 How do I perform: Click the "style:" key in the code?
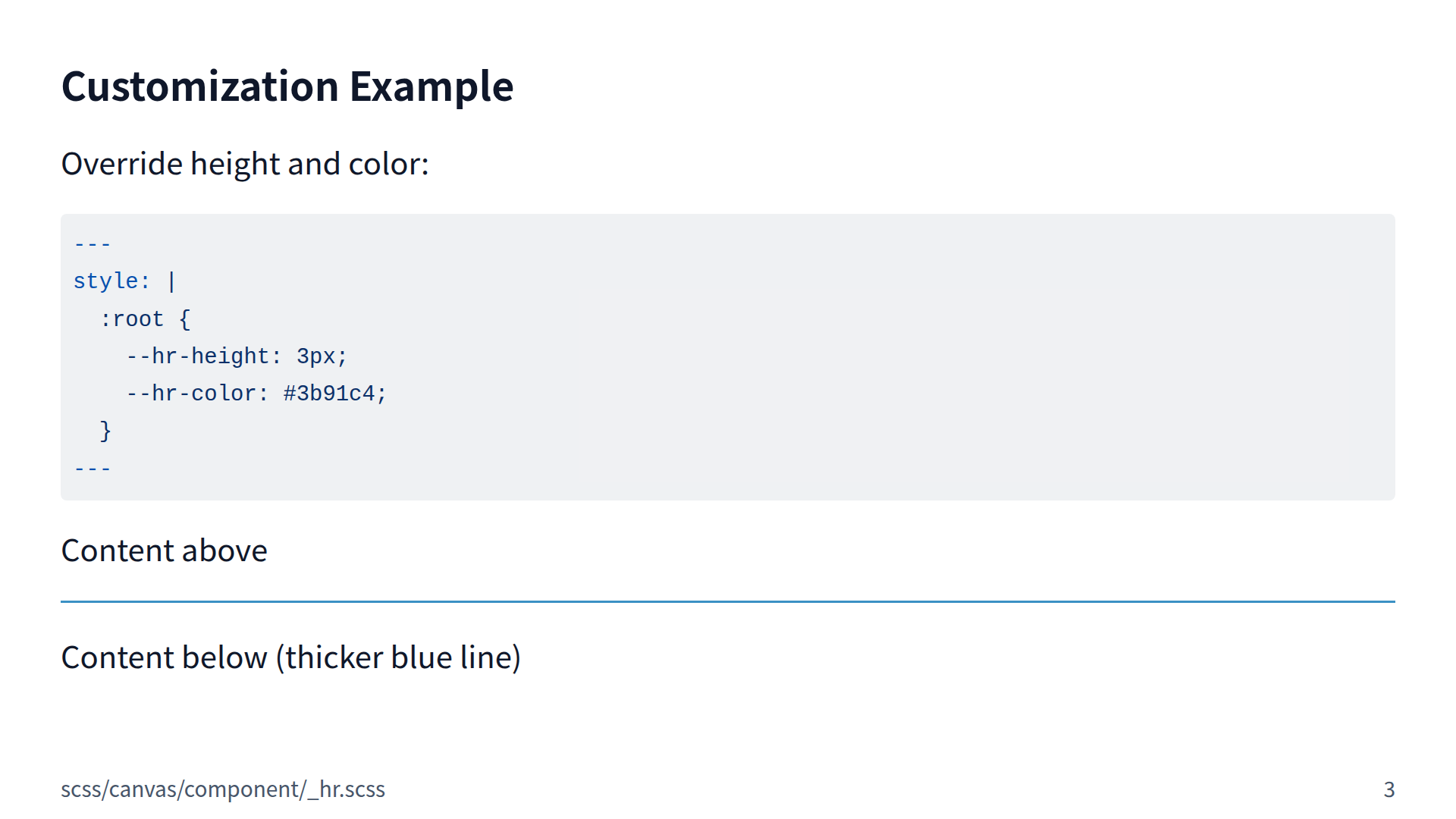111,281
